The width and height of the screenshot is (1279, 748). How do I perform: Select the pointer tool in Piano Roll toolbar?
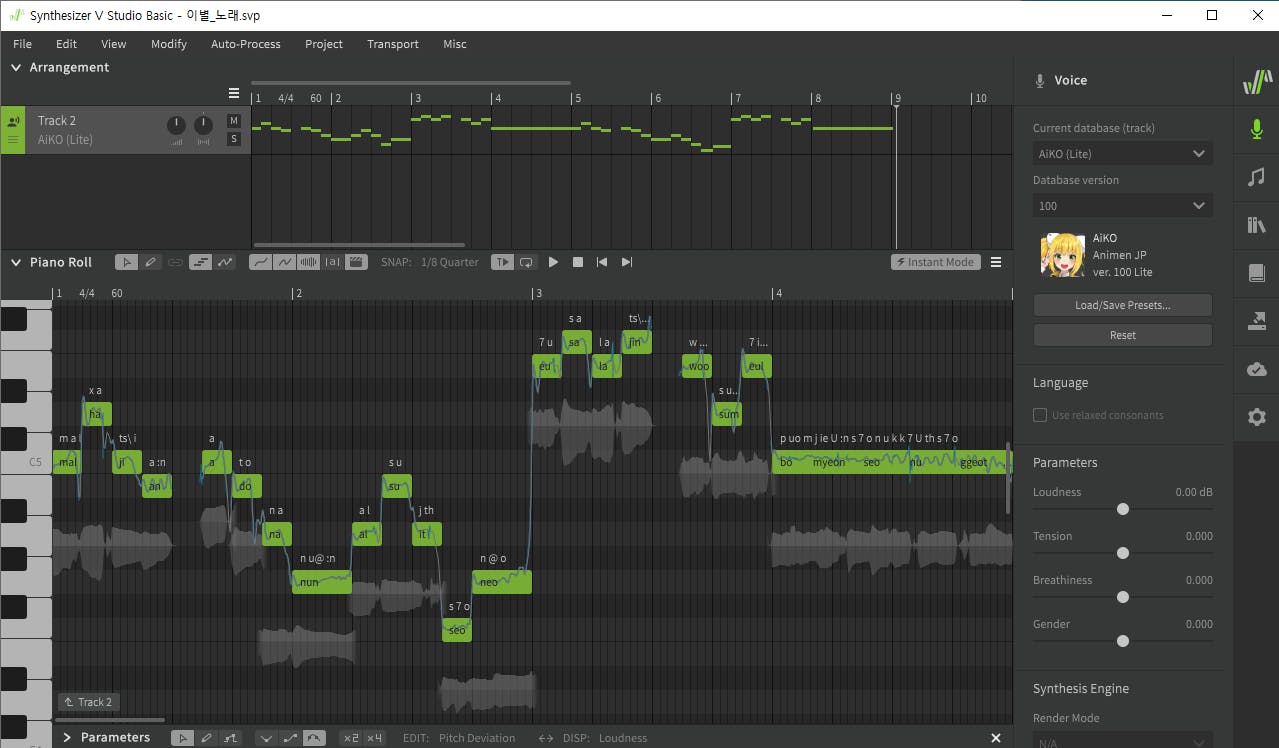[x=126, y=262]
